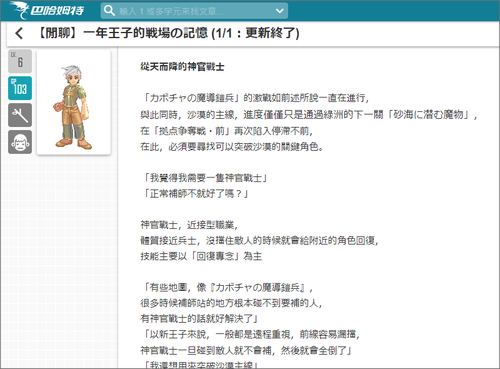Click the line 神官戰士，近接型職業
The width and height of the screenshot is (500, 369).
(189, 225)
